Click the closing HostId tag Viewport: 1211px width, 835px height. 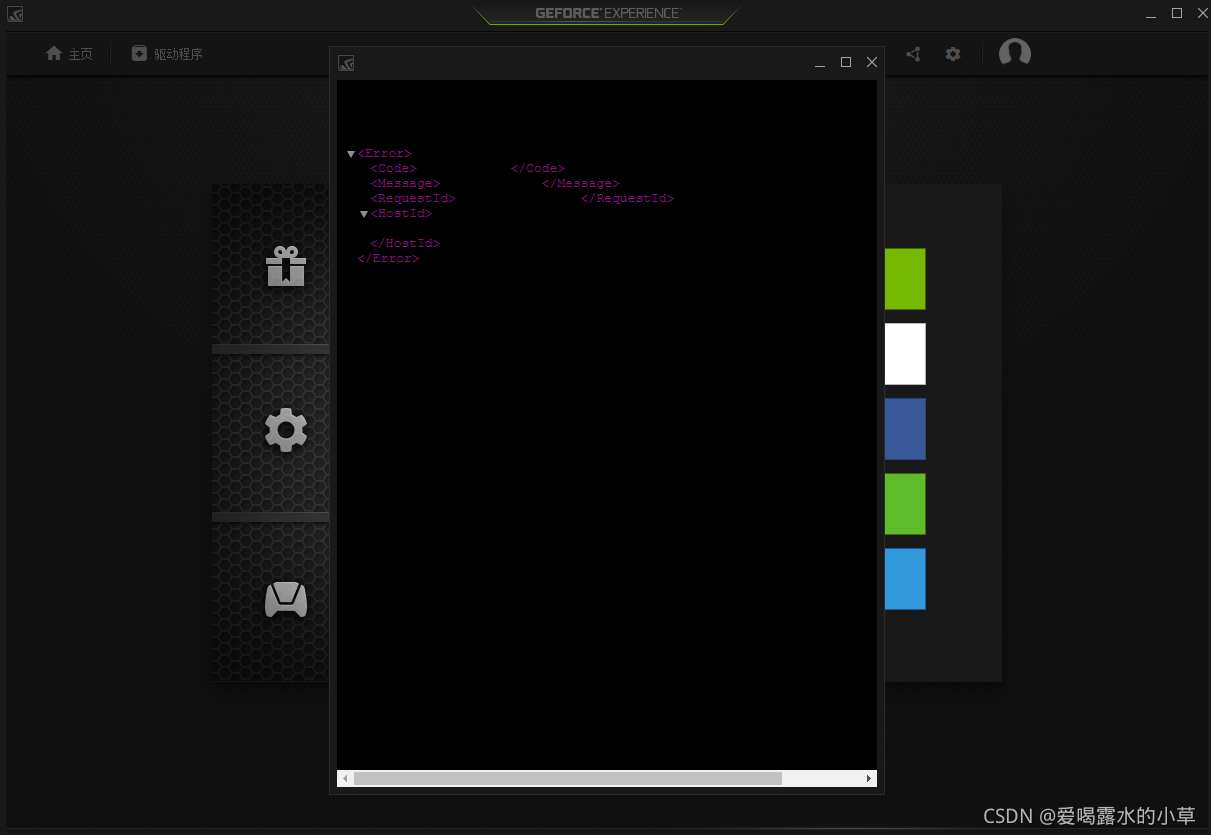[x=405, y=244]
